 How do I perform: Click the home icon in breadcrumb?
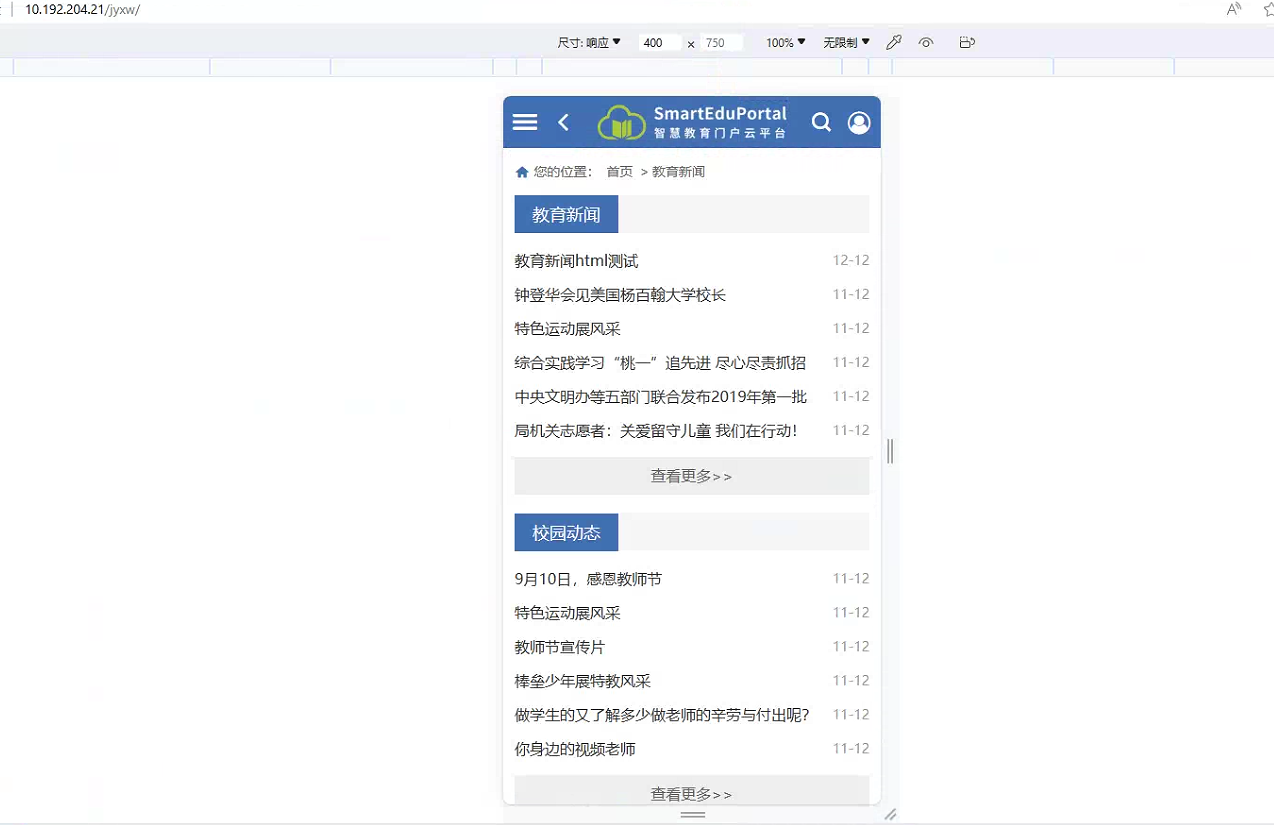[521, 172]
